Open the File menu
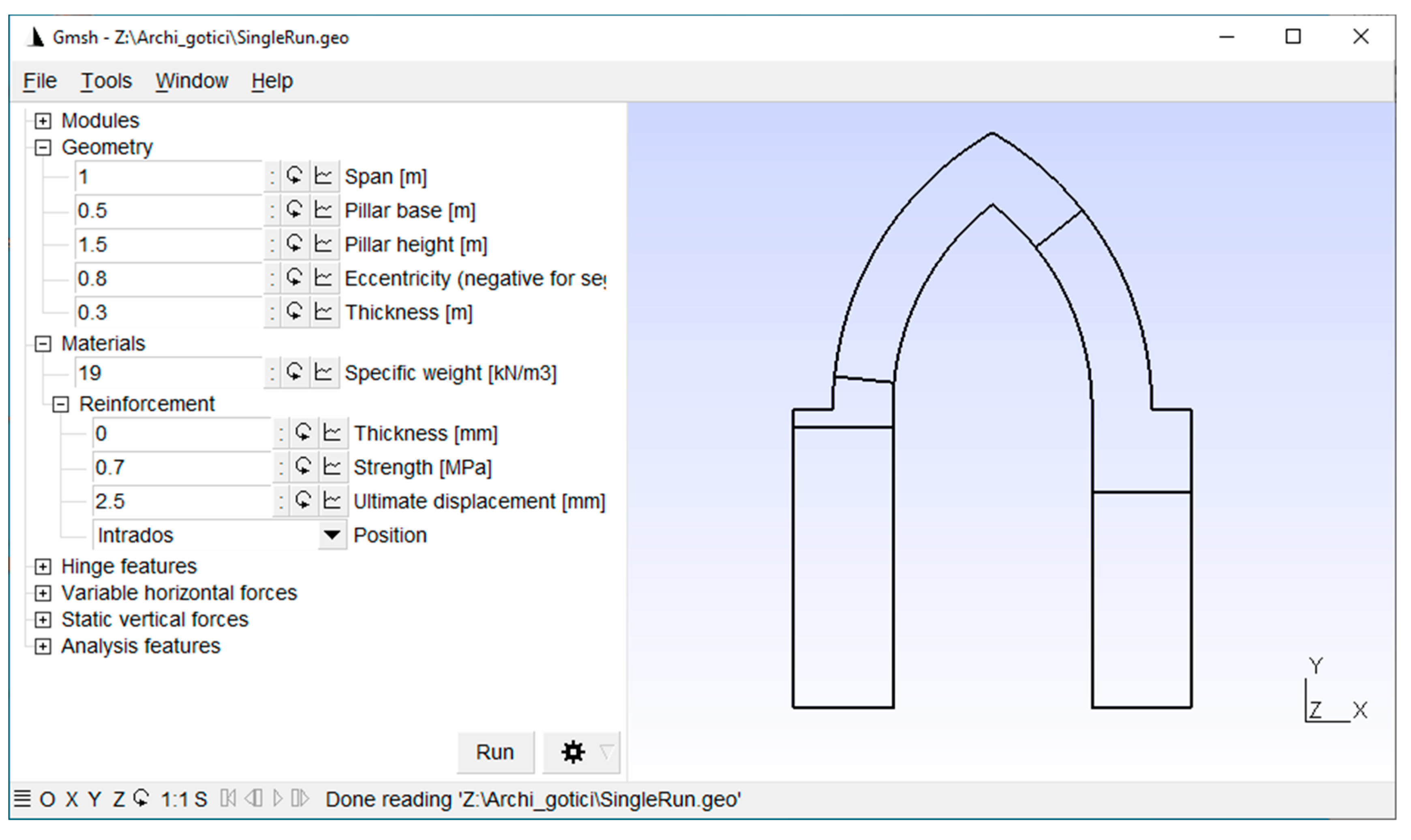This screenshot has width=1411, height=840. 40,81
